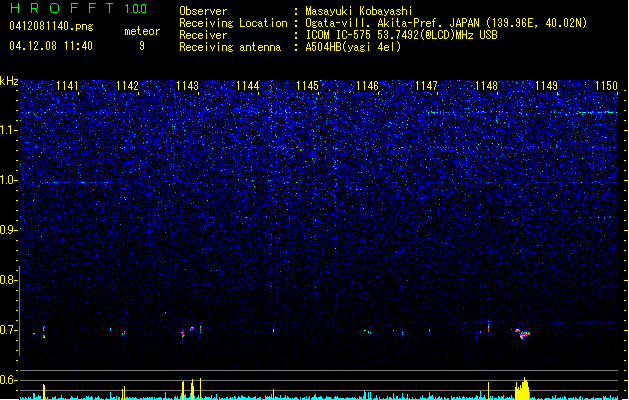
Task: Click the large red meteor echo after 1148
Action: (523, 333)
